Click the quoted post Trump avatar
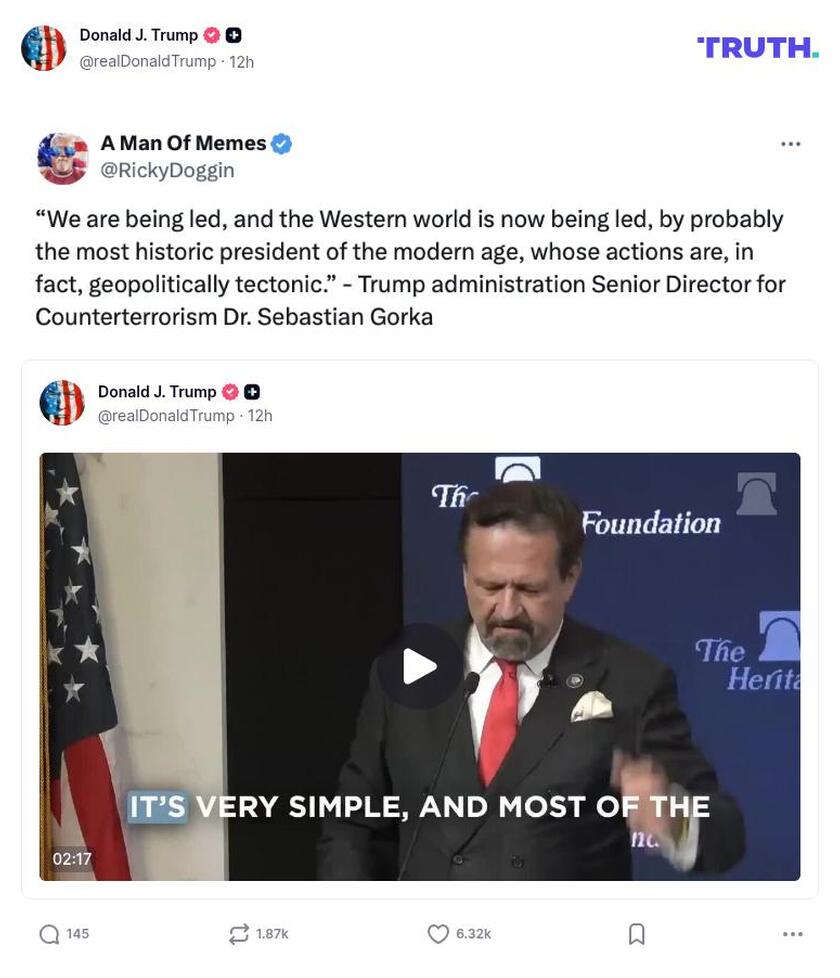This screenshot has width=840, height=978. tap(62, 403)
